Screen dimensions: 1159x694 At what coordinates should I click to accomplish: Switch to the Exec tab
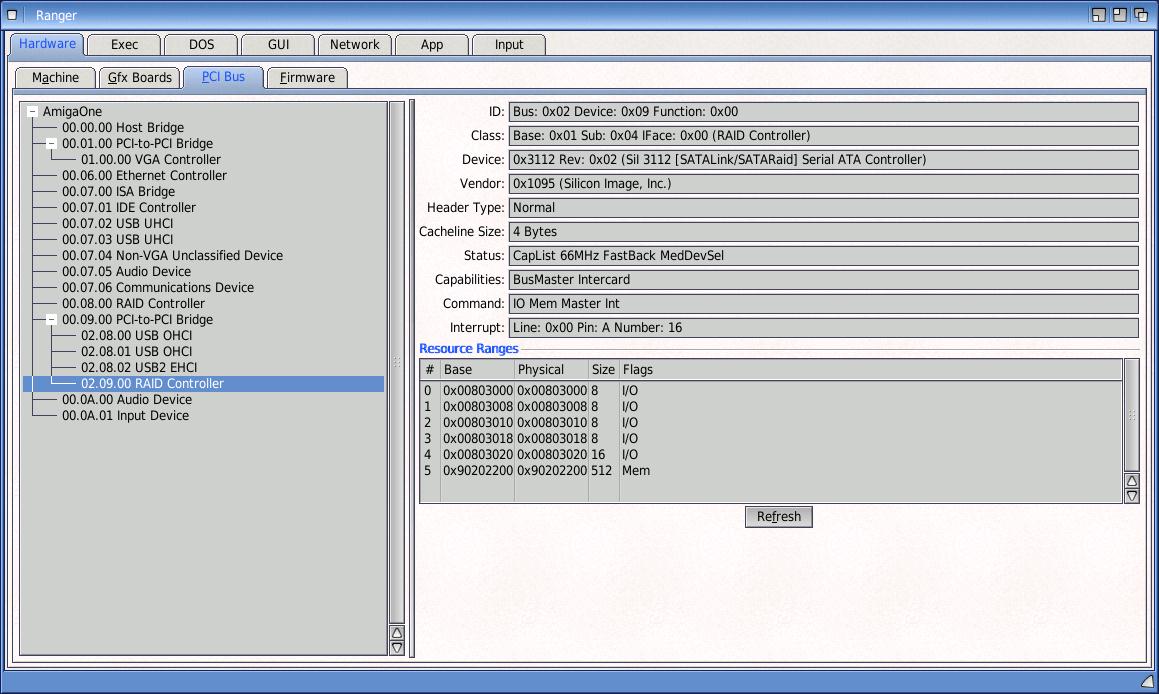[124, 45]
